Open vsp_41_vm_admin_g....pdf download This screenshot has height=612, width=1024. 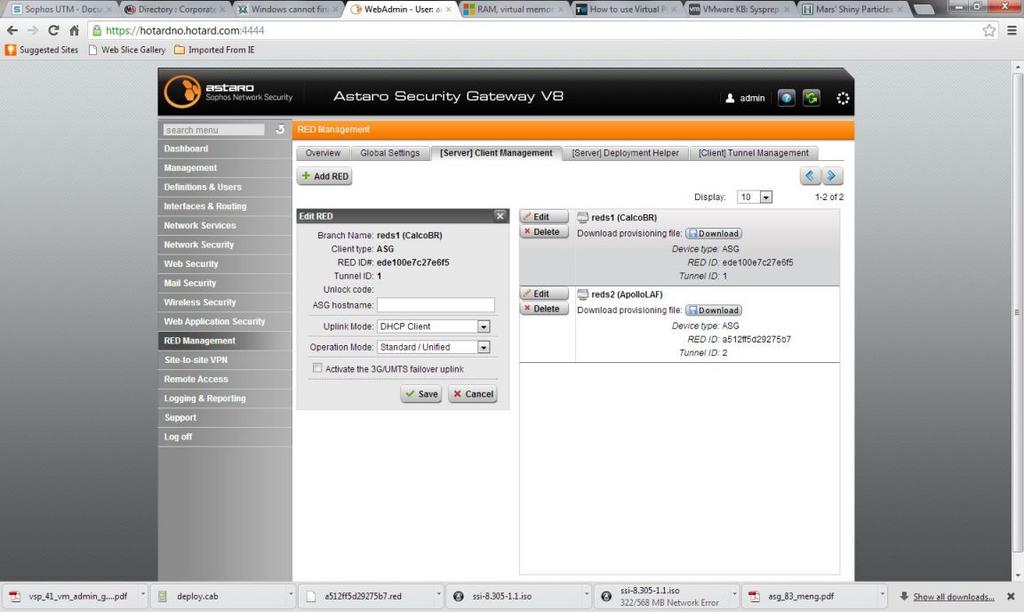[x=72, y=596]
